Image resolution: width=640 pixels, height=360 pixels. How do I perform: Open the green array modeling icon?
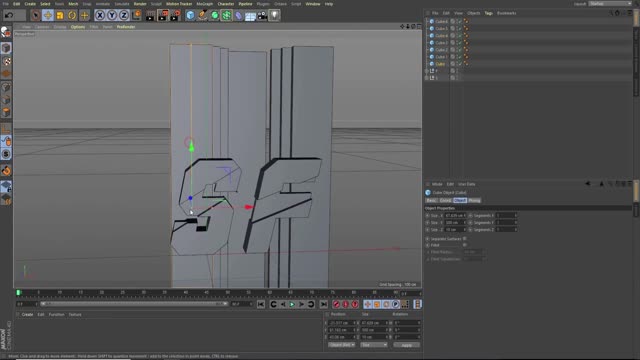227,16
